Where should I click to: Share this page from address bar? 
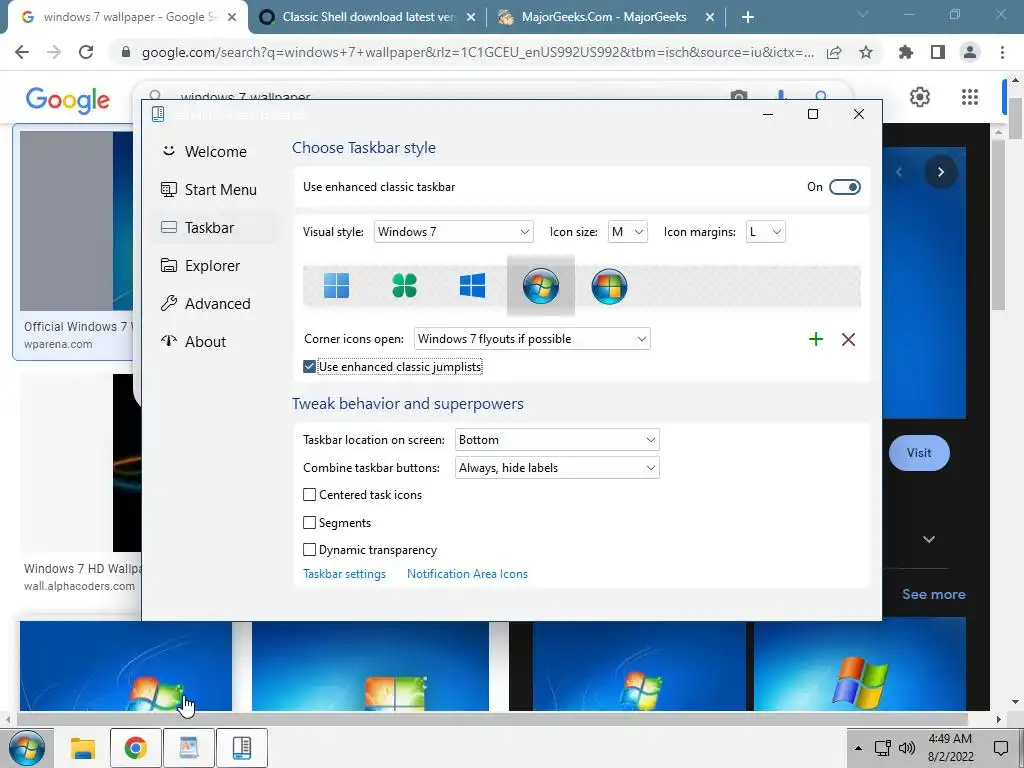(834, 52)
